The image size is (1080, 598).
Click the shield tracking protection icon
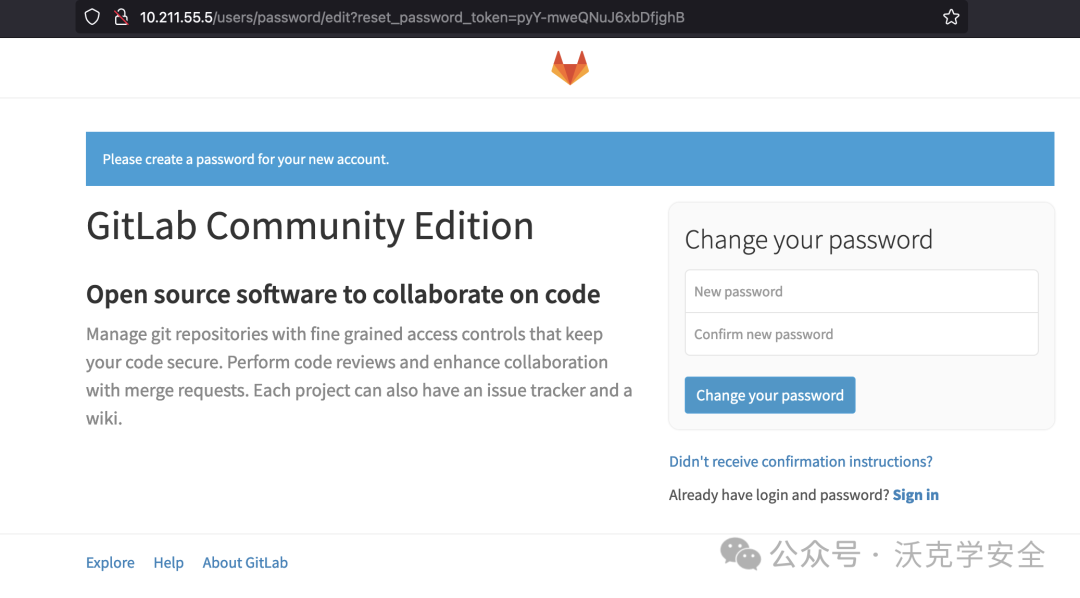pos(92,17)
